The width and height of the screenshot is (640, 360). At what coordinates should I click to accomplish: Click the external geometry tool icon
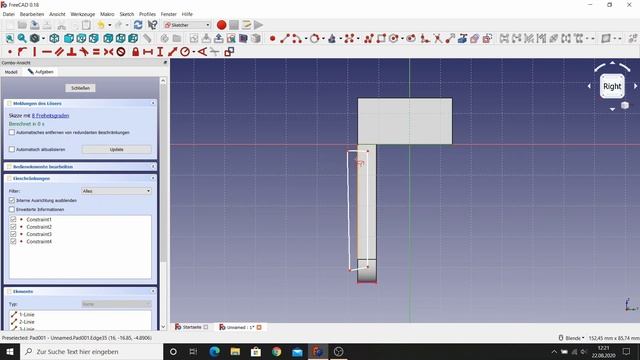tap(462, 38)
